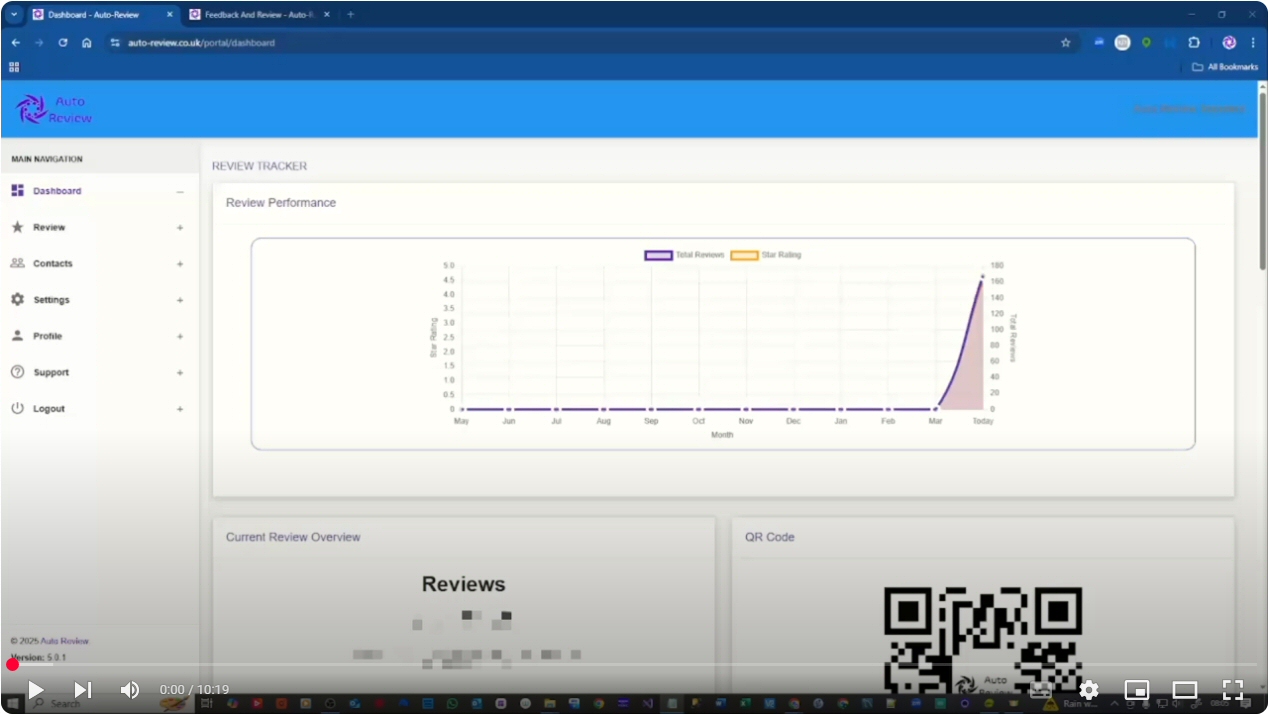Bookmark this page with star

click(x=1065, y=43)
